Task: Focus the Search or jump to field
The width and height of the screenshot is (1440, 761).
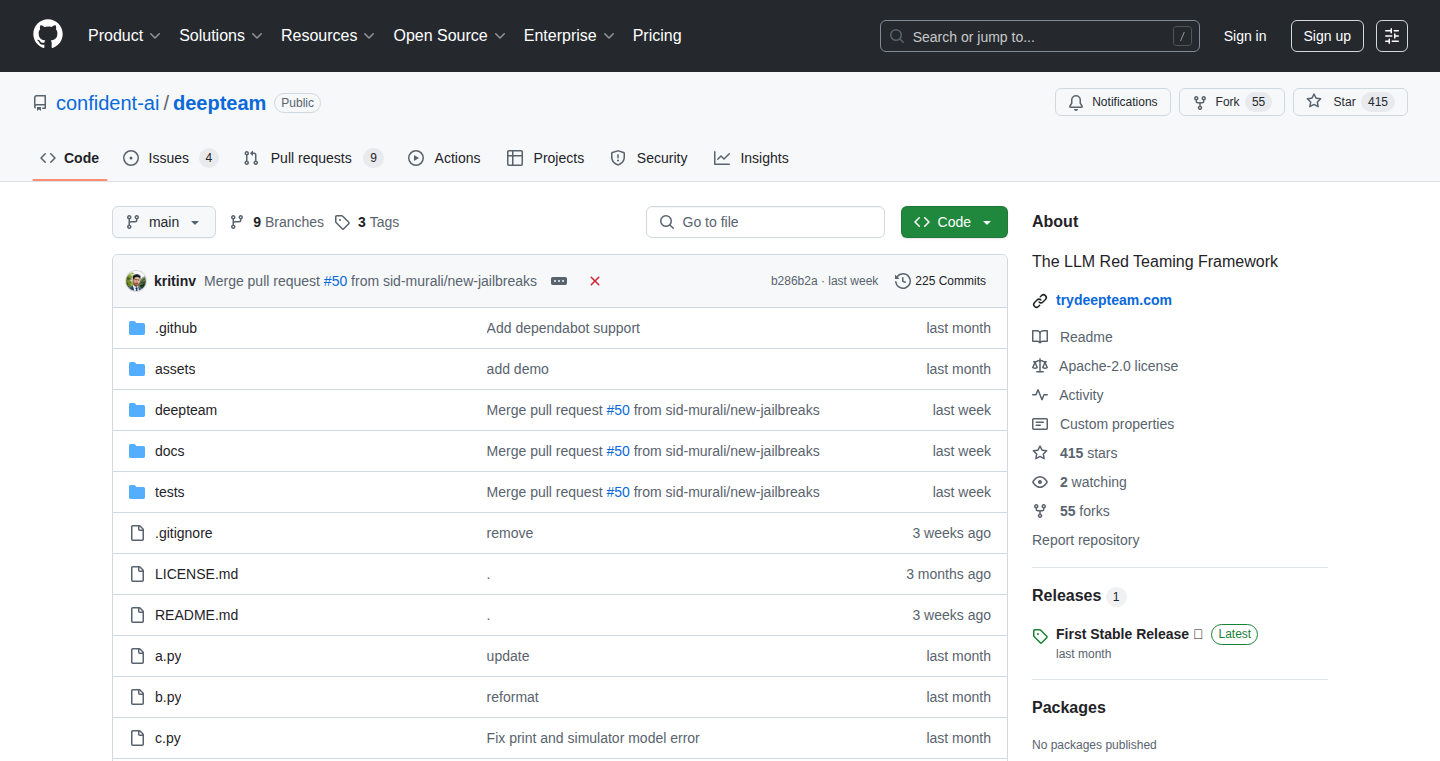Action: 1040,36
